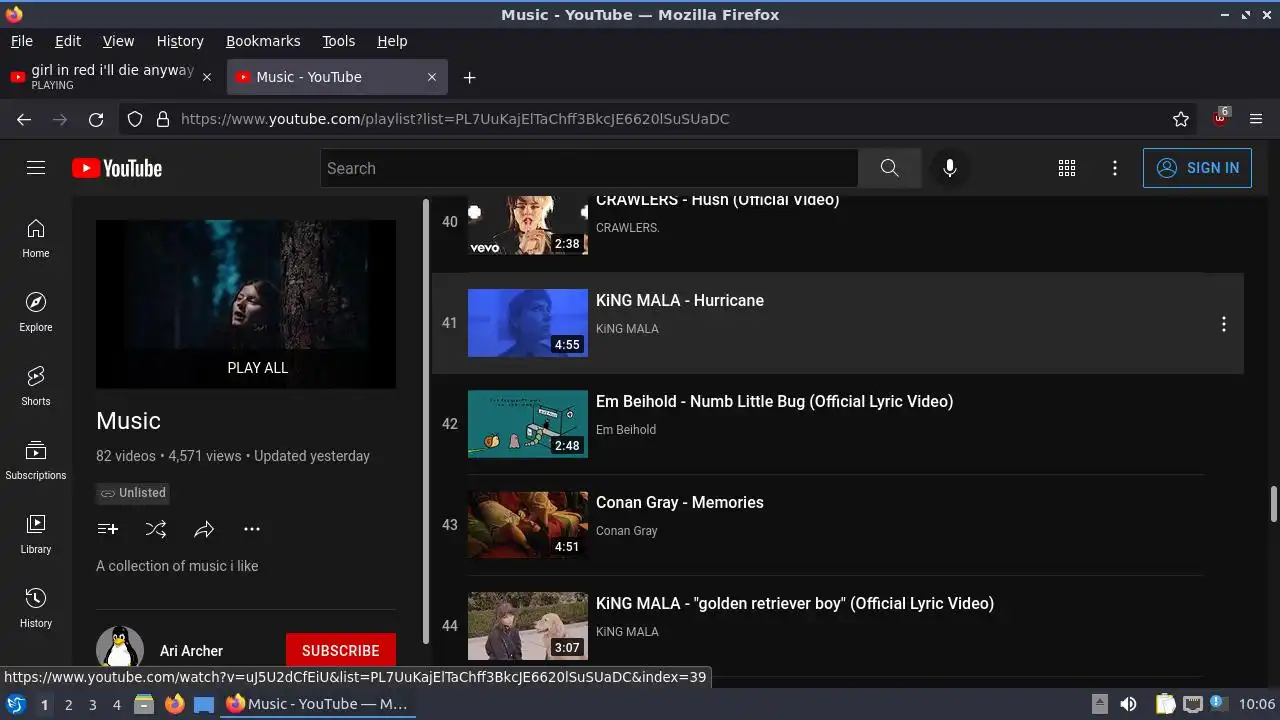Viewport: 1280px width, 720px height.
Task: Launch Firefox from the taskbar
Action: (175, 704)
